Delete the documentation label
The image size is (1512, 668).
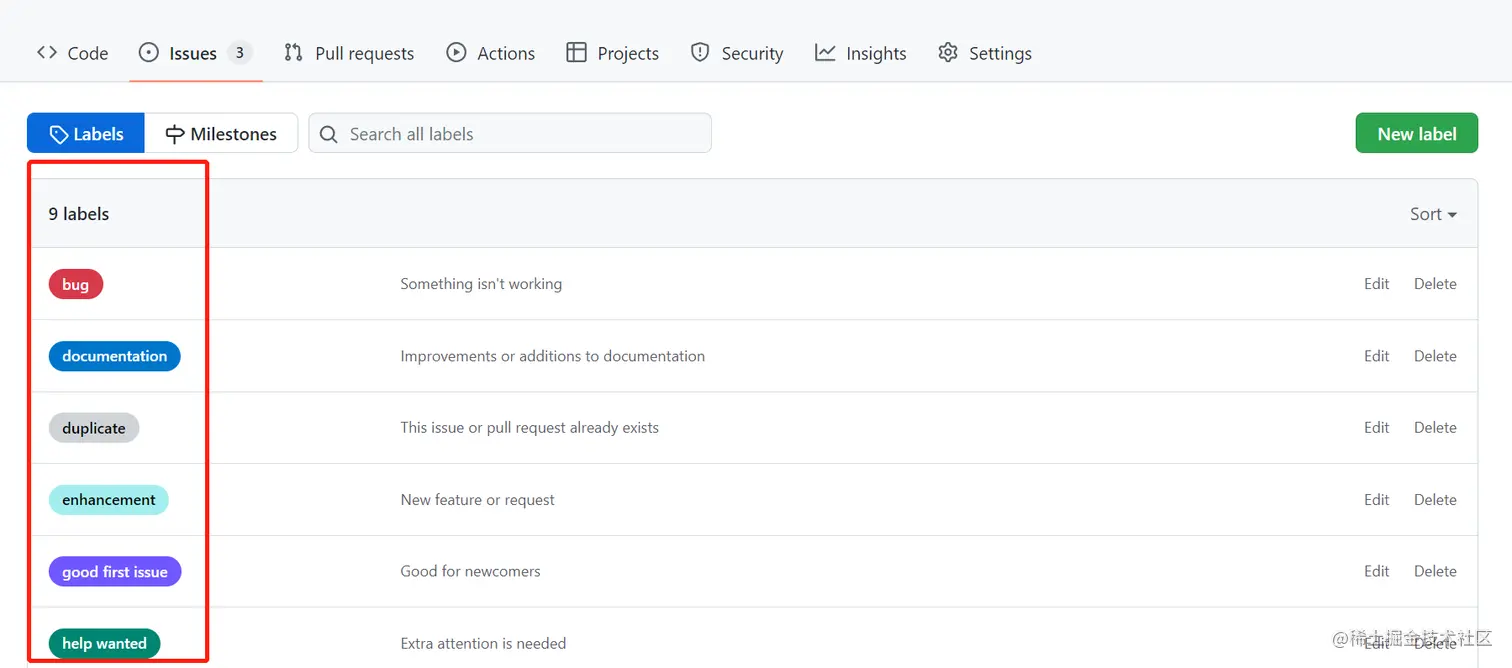[1434, 356]
